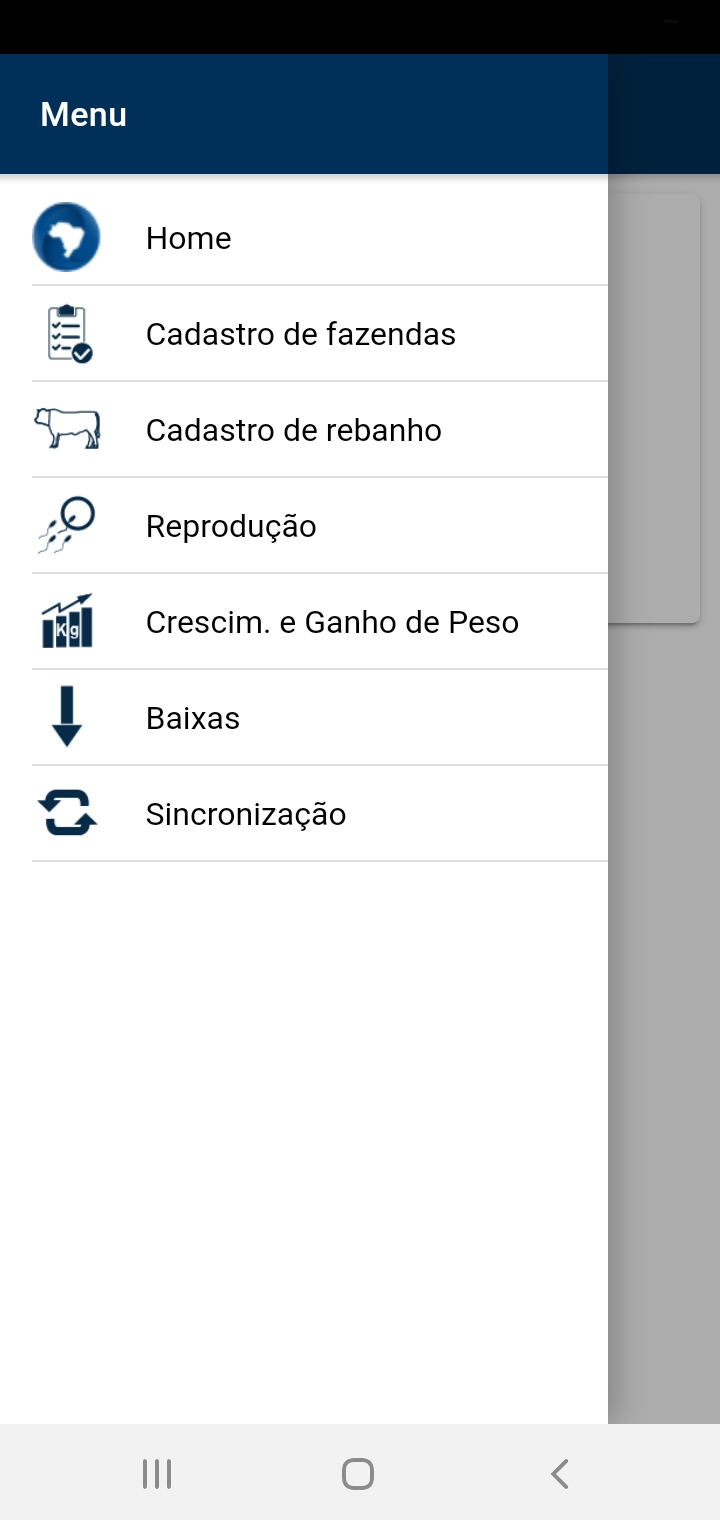The image size is (720, 1520).
Task: Choose the Baixas menu item
Action: [320, 718]
